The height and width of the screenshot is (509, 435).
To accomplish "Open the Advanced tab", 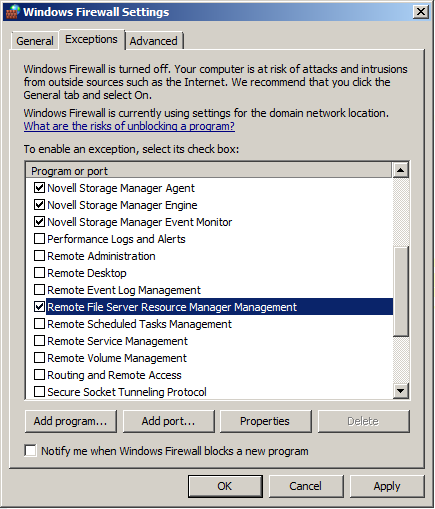I will (154, 41).
